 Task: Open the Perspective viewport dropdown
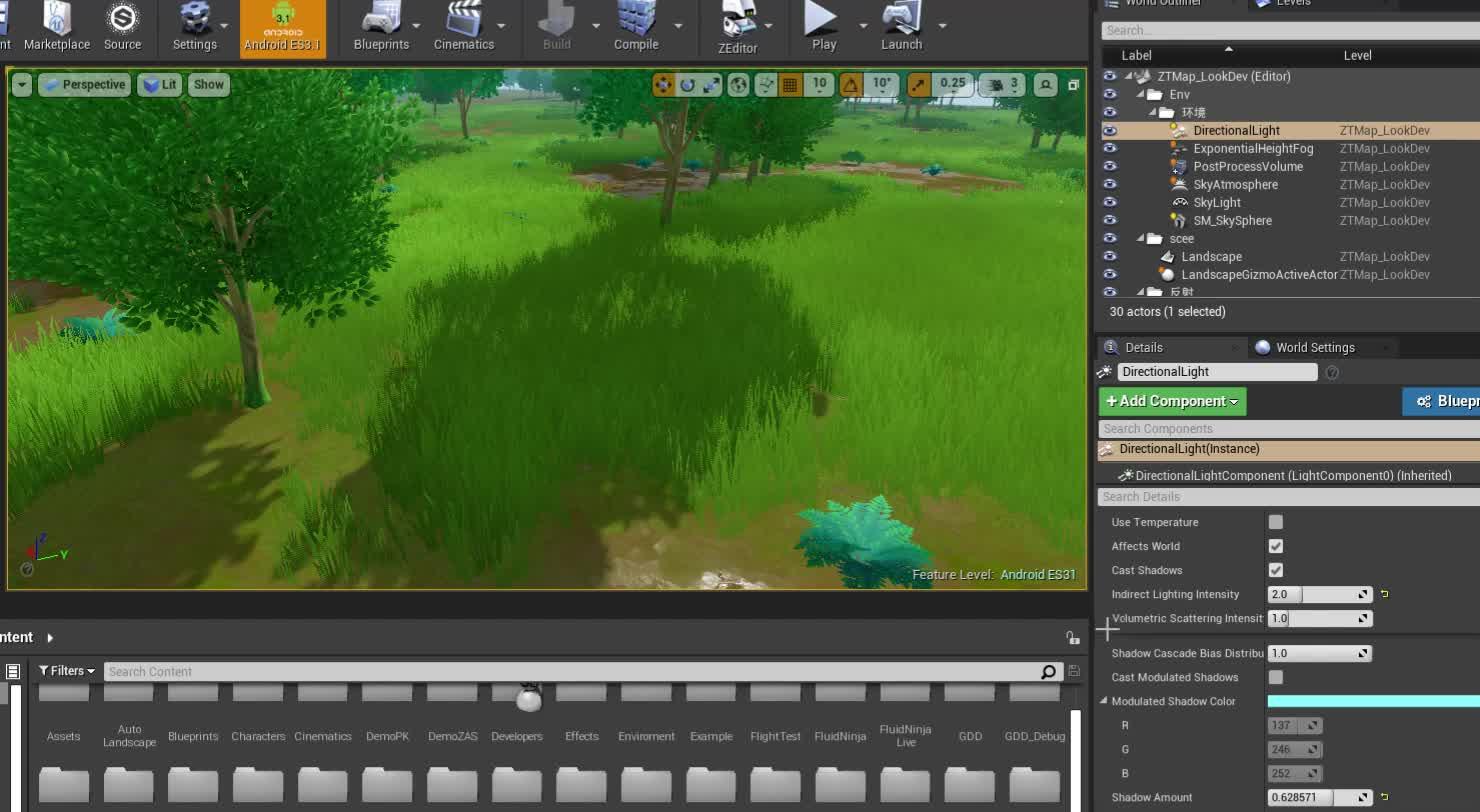[x=84, y=85]
